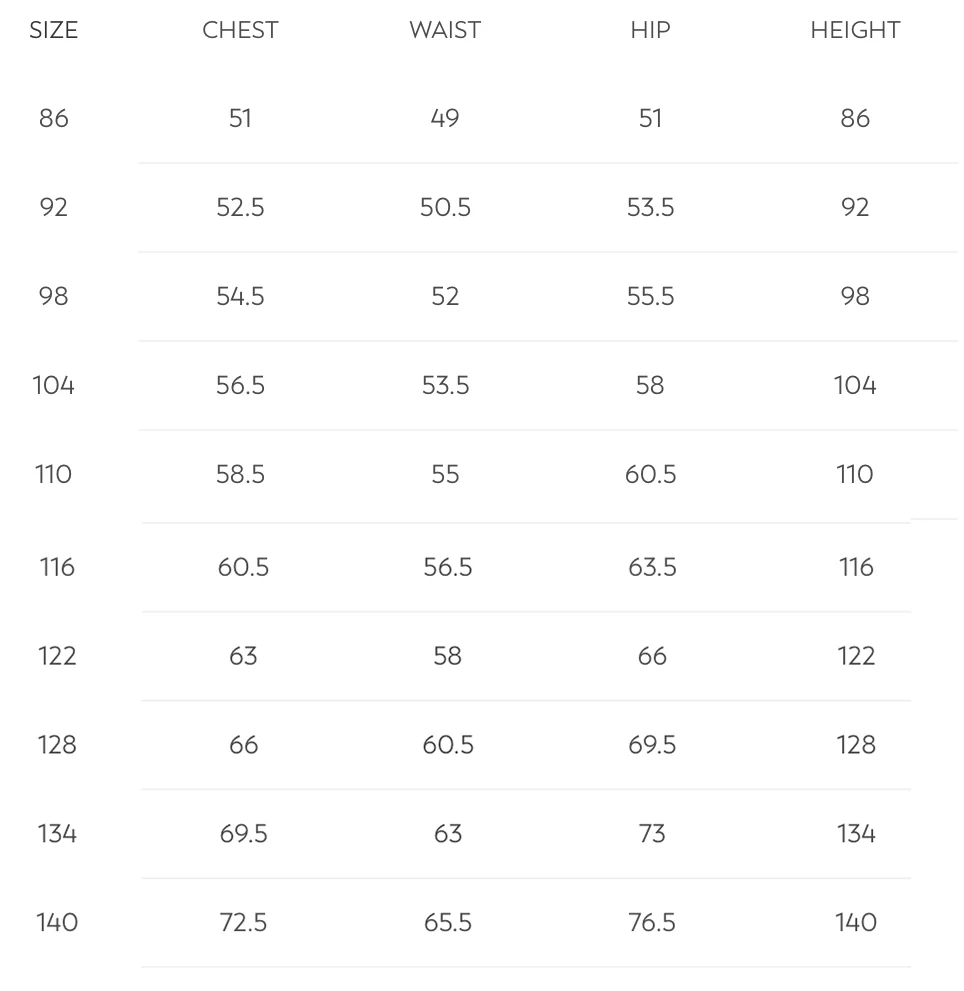
Task: Select size 86 in the SIZE column
Action: pyautogui.click(x=54, y=118)
